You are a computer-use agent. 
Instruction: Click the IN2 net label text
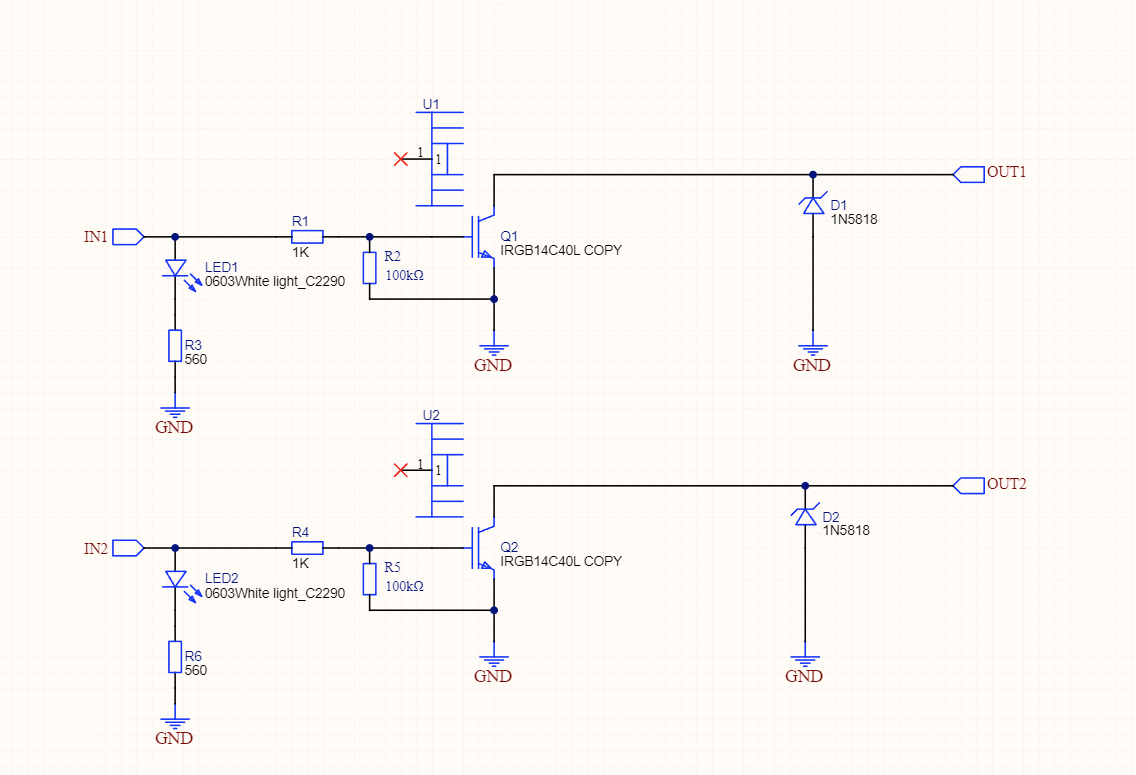tap(96, 549)
